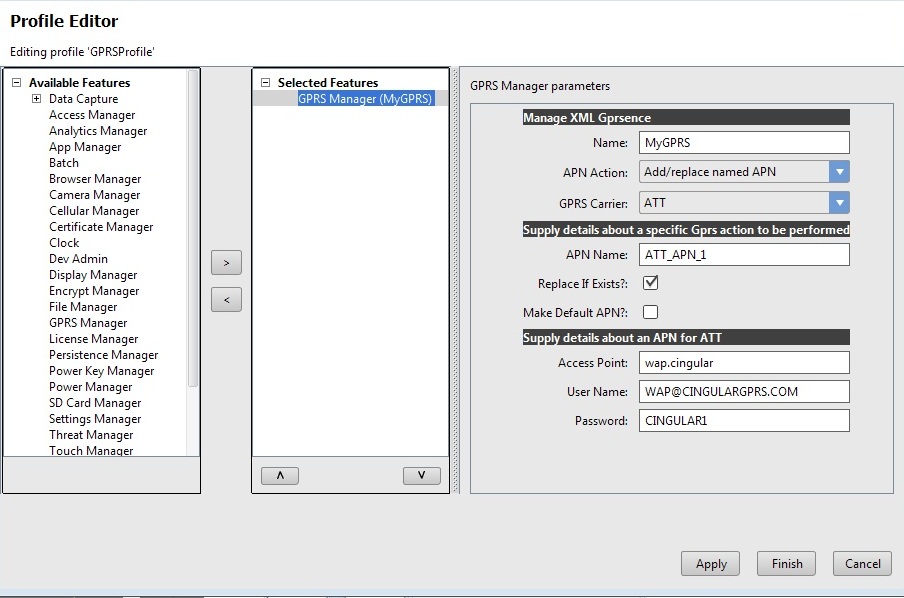Collapse the Available Features tree
Image resolution: width=904 pixels, height=598 pixels.
[17, 83]
